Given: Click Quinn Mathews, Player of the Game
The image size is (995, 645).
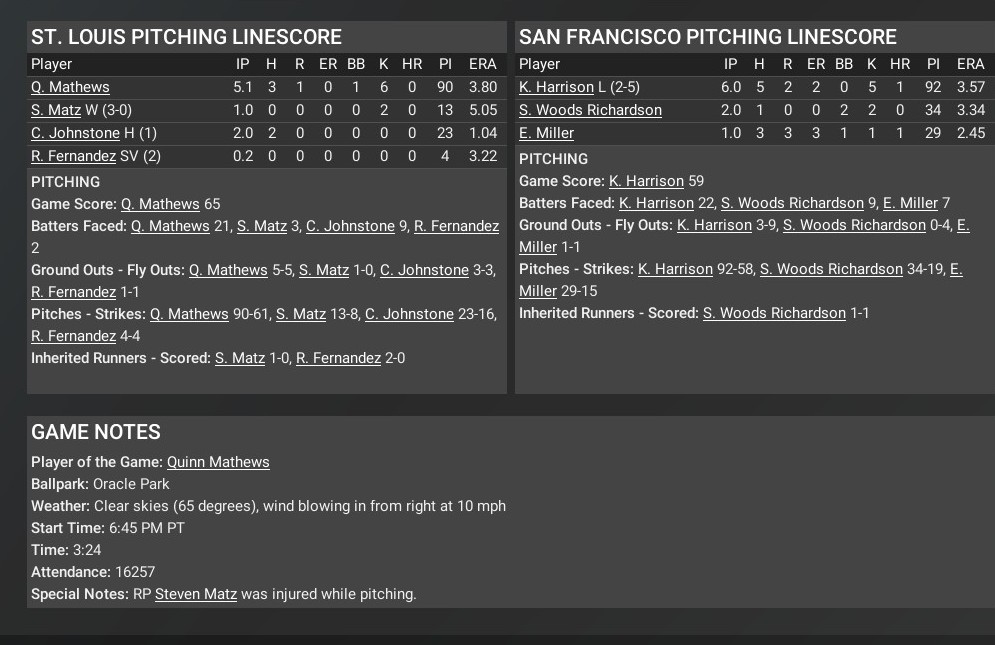Looking at the screenshot, I should point(218,462).
